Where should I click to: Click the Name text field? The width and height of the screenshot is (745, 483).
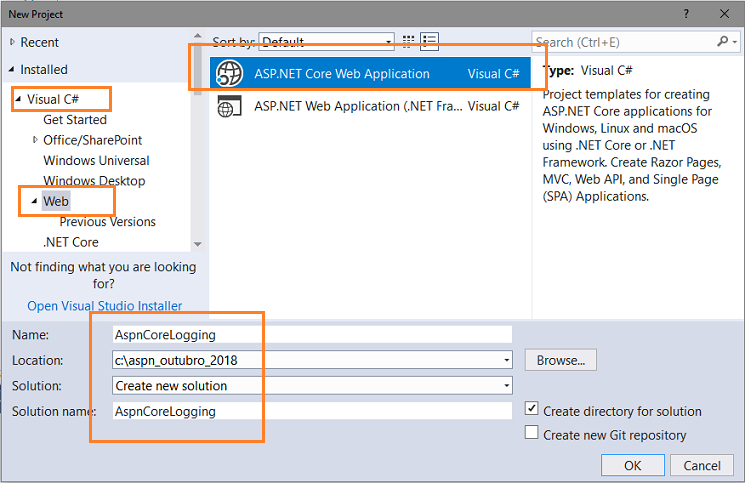click(312, 335)
